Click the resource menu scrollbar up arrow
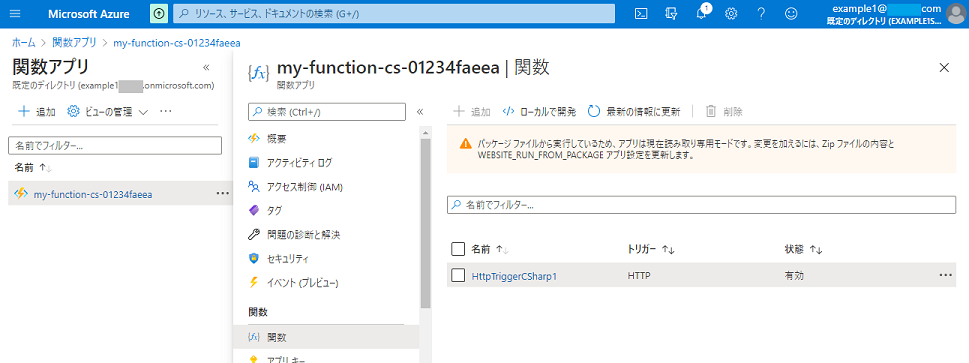 pyautogui.click(x=426, y=132)
